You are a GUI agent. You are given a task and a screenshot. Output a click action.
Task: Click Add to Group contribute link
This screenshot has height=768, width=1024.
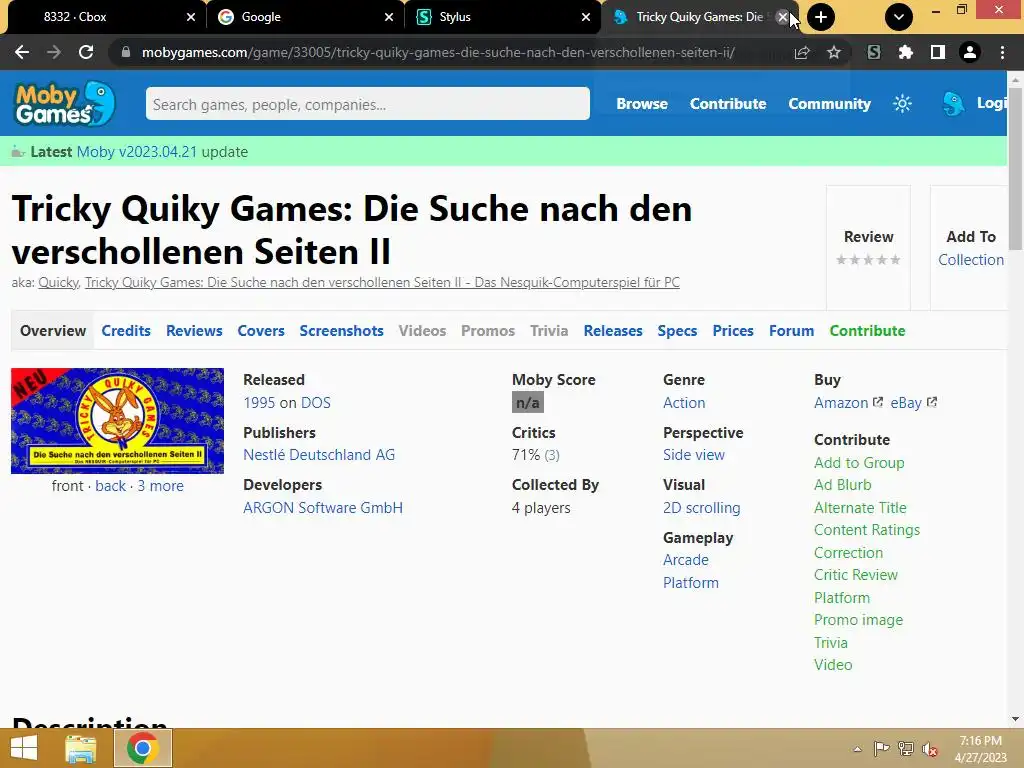tap(859, 462)
